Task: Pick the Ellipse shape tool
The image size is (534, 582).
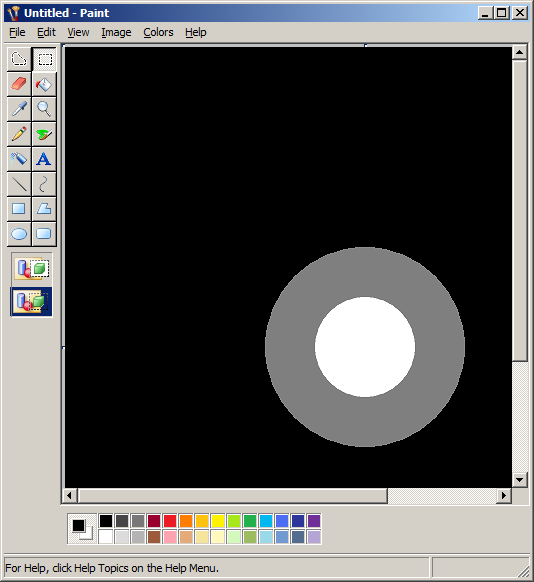Action: coord(19,234)
